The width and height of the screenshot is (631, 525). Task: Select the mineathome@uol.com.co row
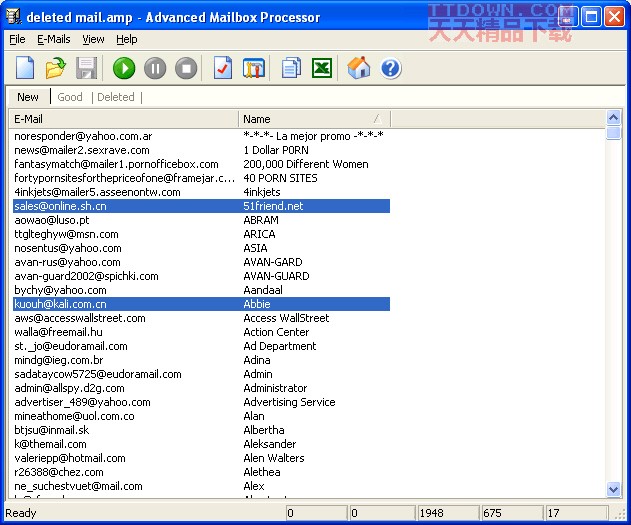point(201,416)
